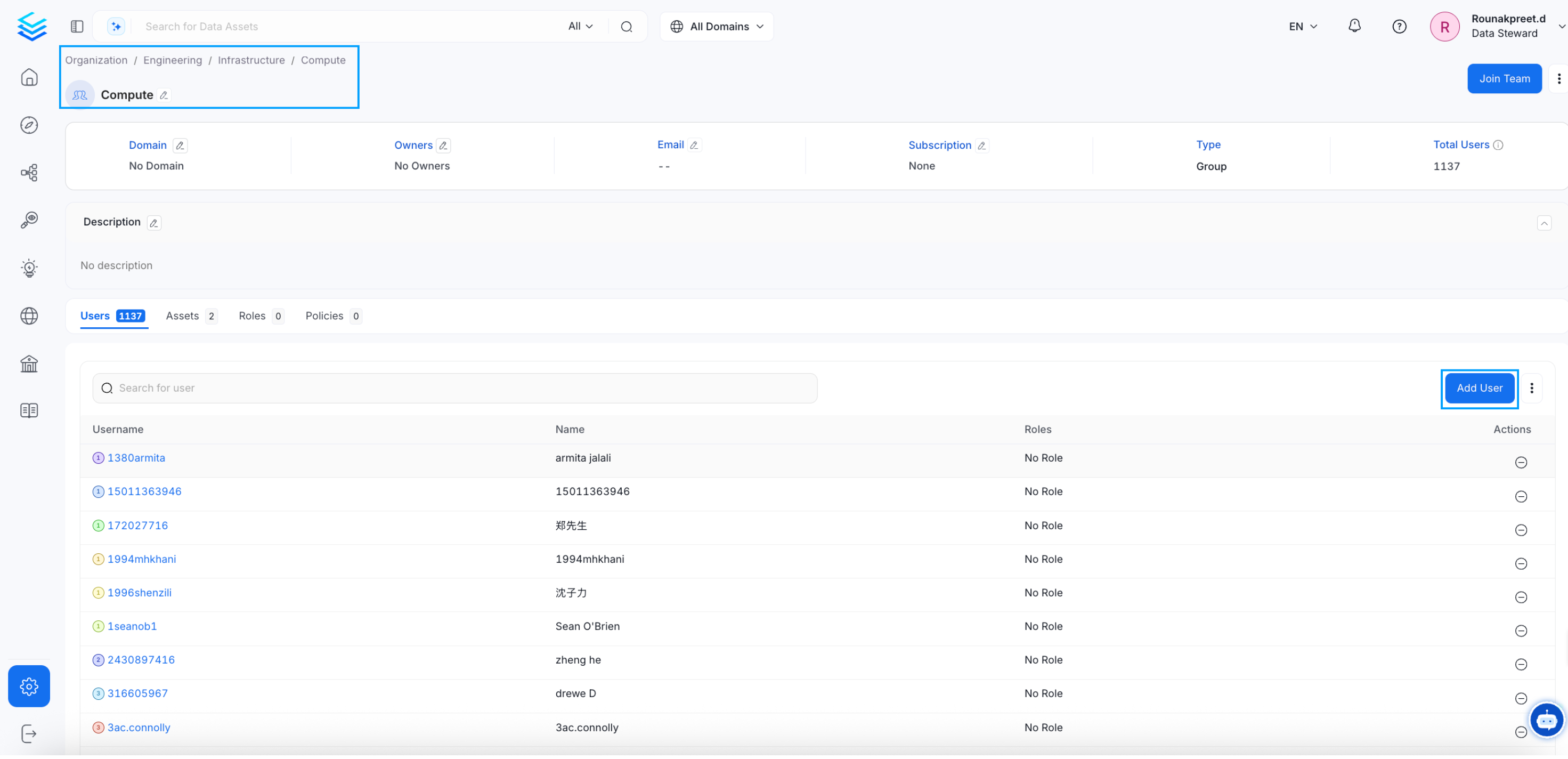
Task: Open the Governance bank icon in sidebar
Action: pyautogui.click(x=29, y=365)
